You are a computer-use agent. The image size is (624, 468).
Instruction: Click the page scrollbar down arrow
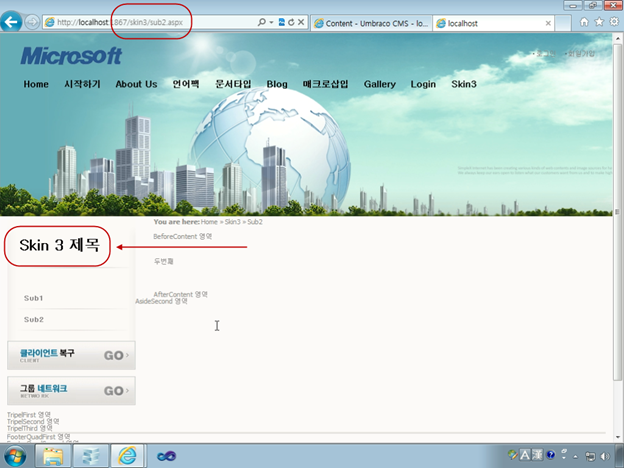point(618,437)
